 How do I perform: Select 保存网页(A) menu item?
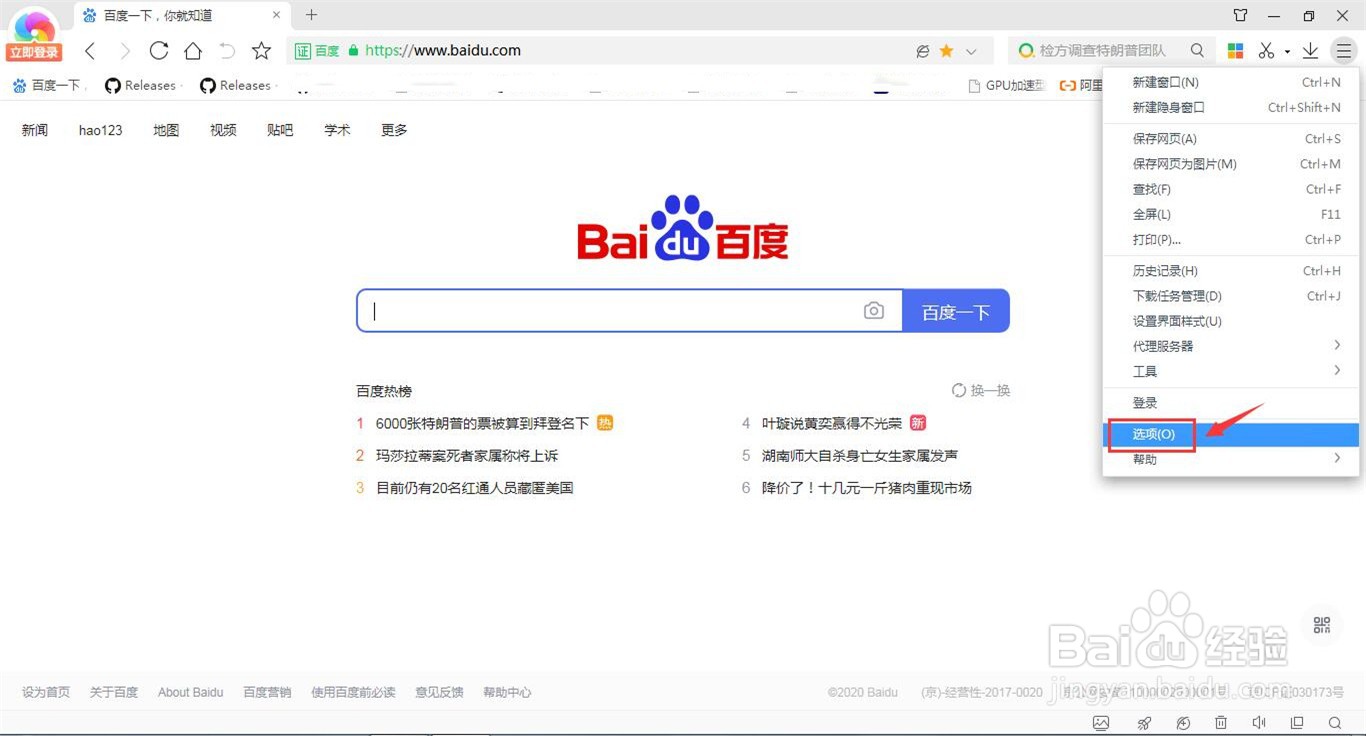[1231, 139]
